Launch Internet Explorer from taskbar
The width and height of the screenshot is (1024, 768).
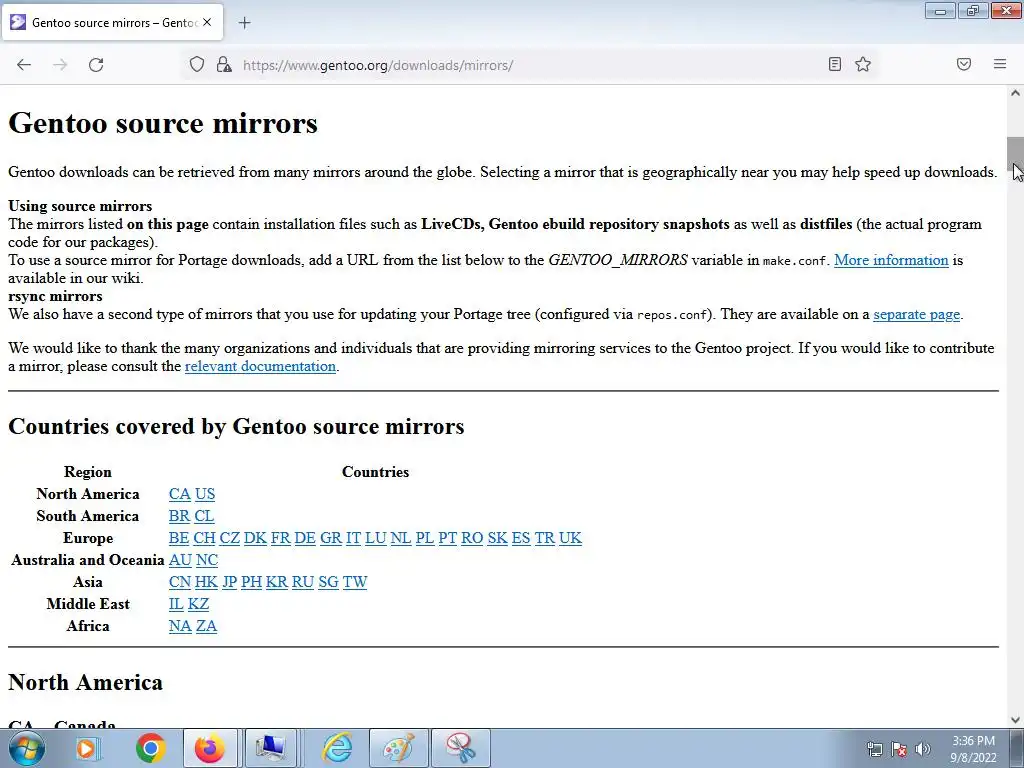point(338,748)
